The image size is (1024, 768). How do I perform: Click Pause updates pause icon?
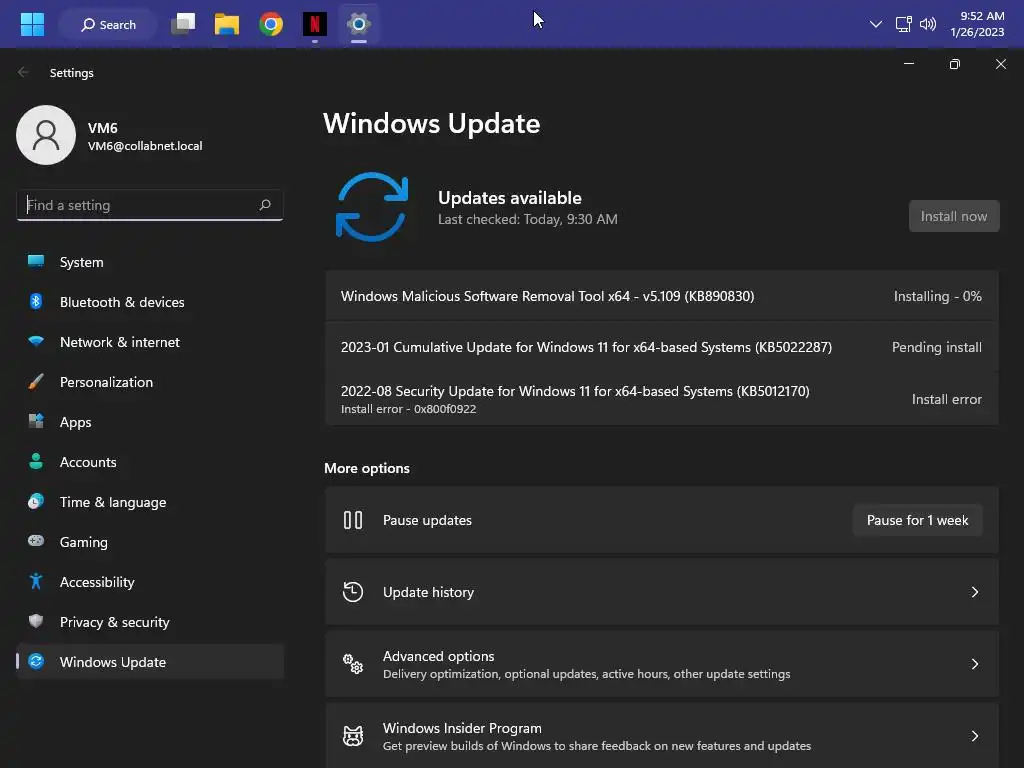click(353, 520)
